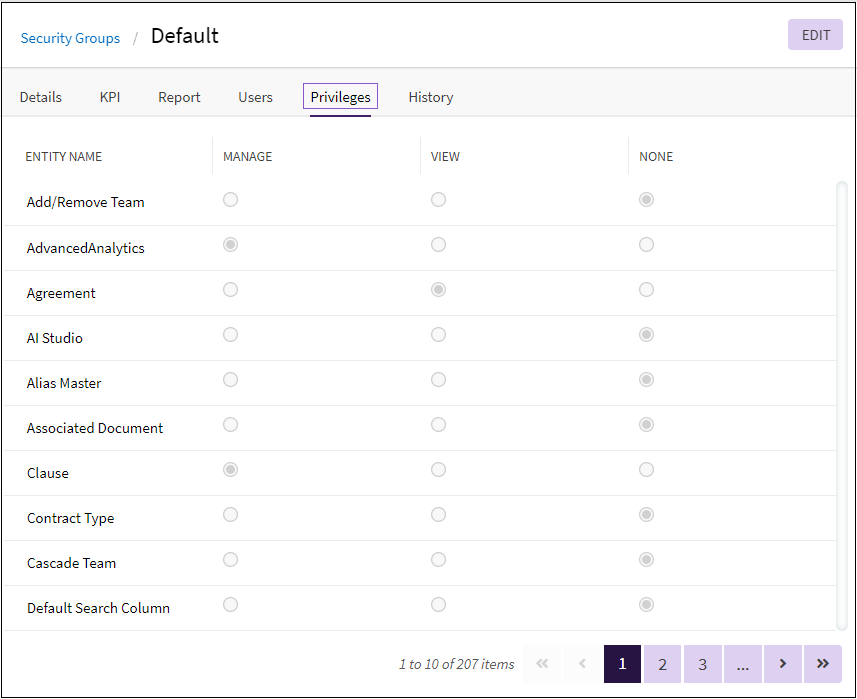Viewport: 857px width, 699px height.
Task: Switch to the KPI tab
Action: click(x=110, y=97)
